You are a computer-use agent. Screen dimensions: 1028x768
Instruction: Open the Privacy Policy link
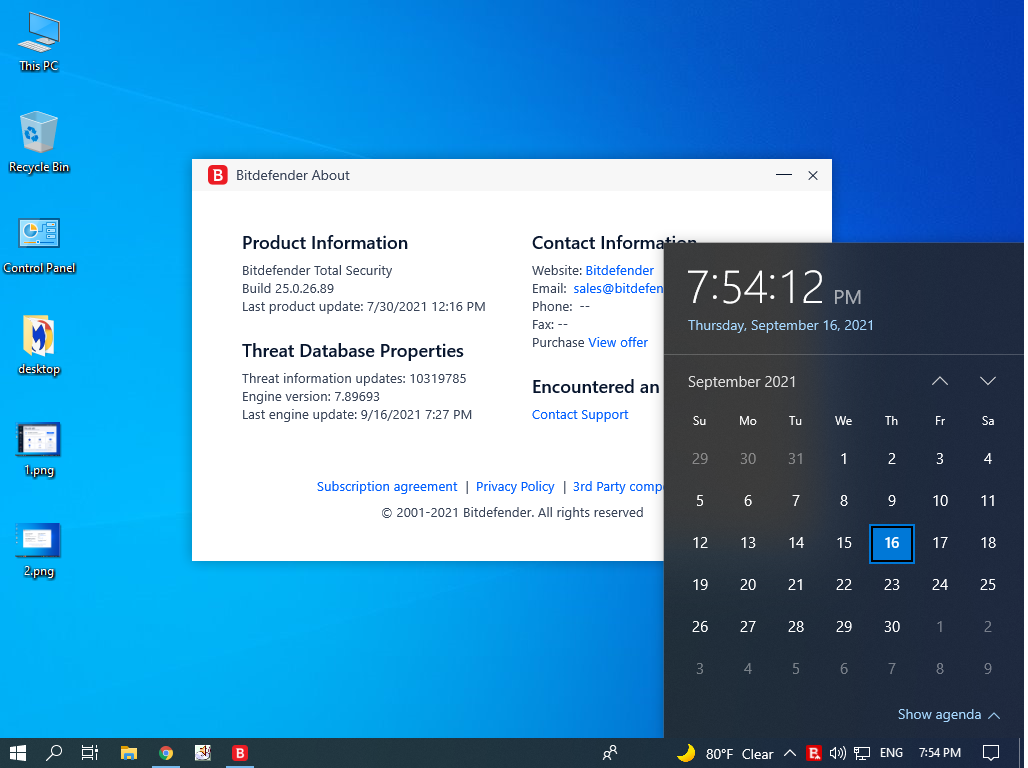[515, 487]
